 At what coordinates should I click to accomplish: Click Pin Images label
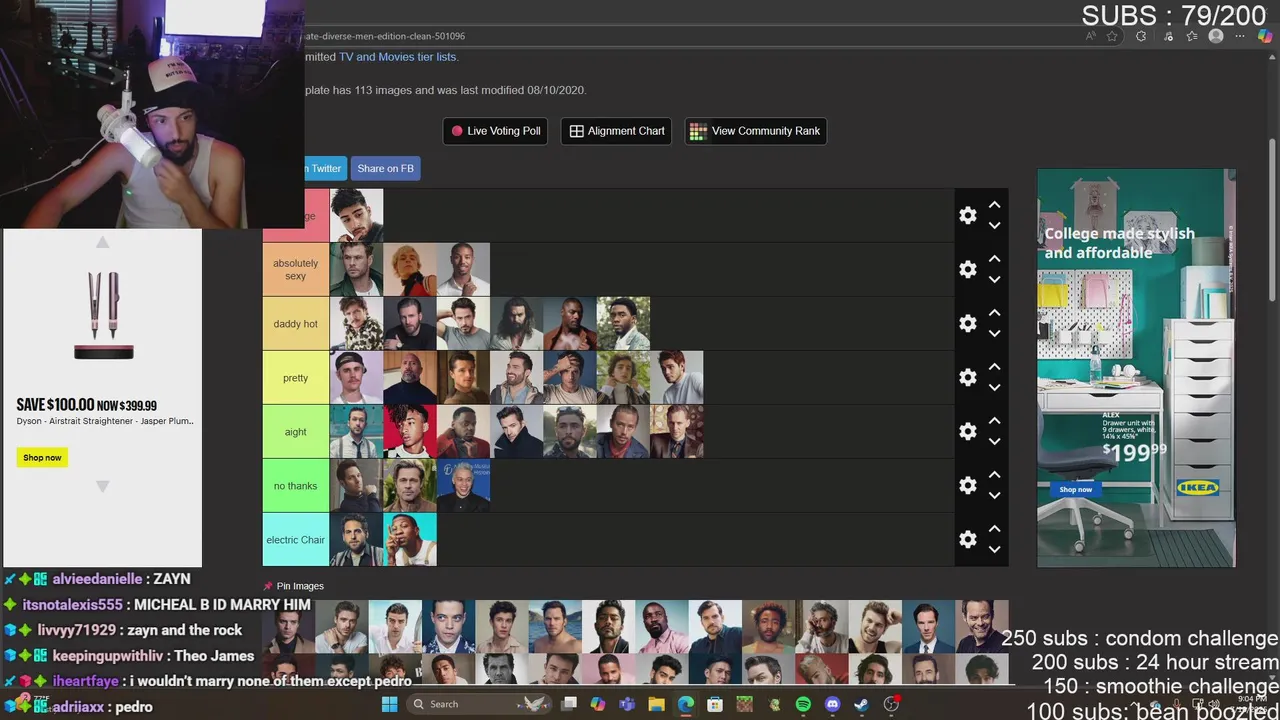(300, 586)
